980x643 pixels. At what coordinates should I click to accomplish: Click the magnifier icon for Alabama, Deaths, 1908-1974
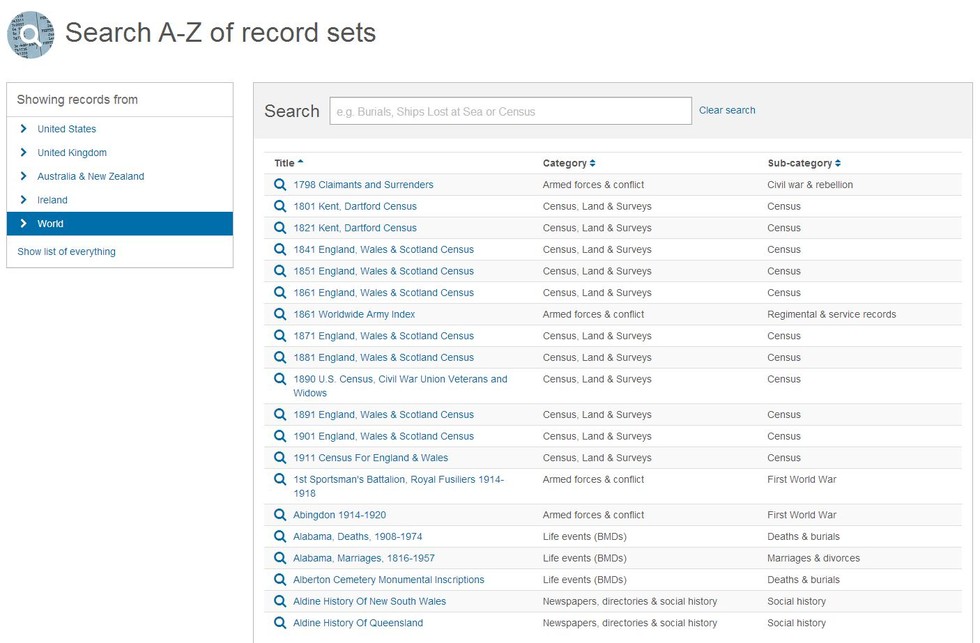[x=280, y=537]
